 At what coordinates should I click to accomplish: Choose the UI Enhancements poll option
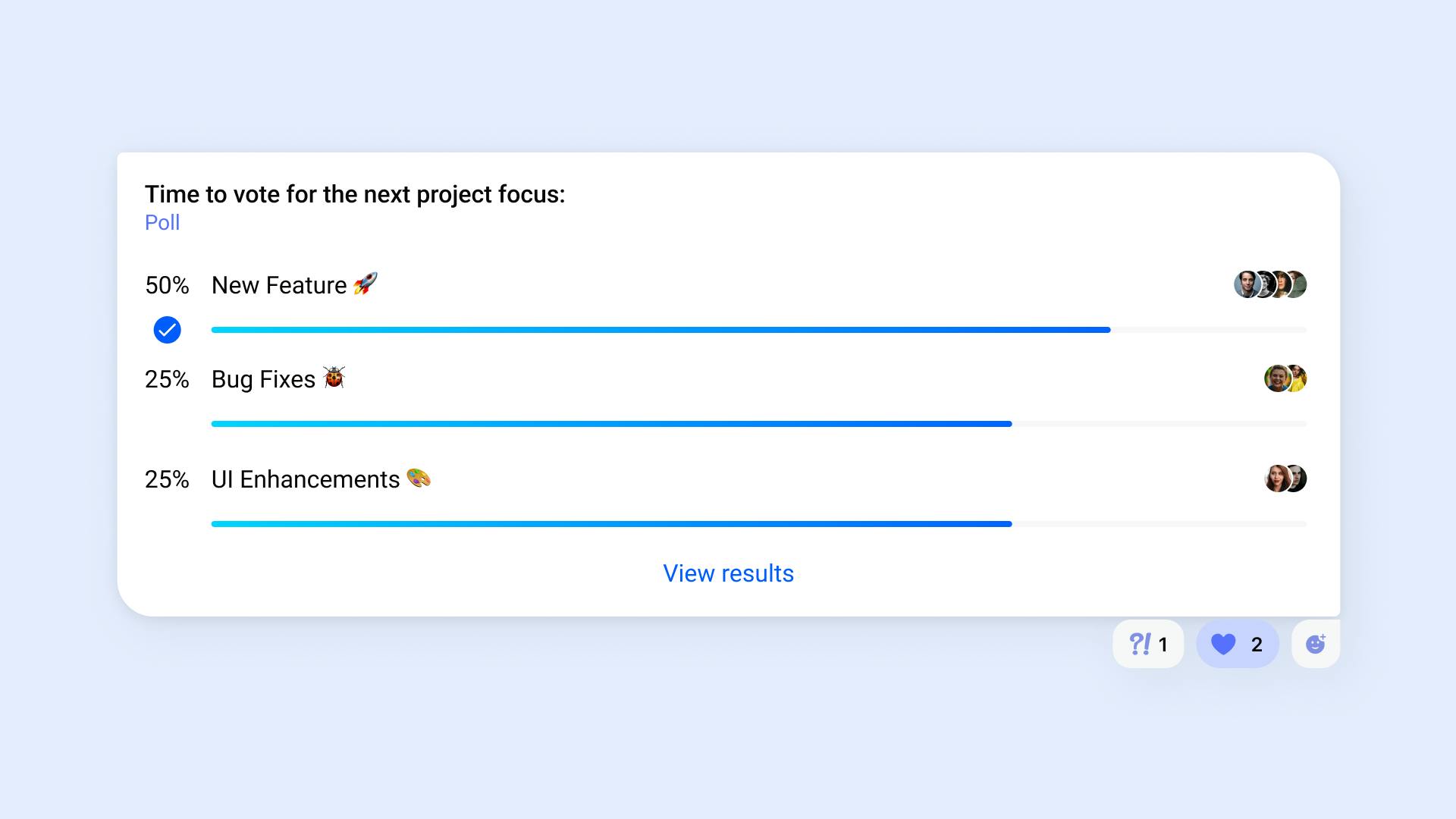point(305,479)
